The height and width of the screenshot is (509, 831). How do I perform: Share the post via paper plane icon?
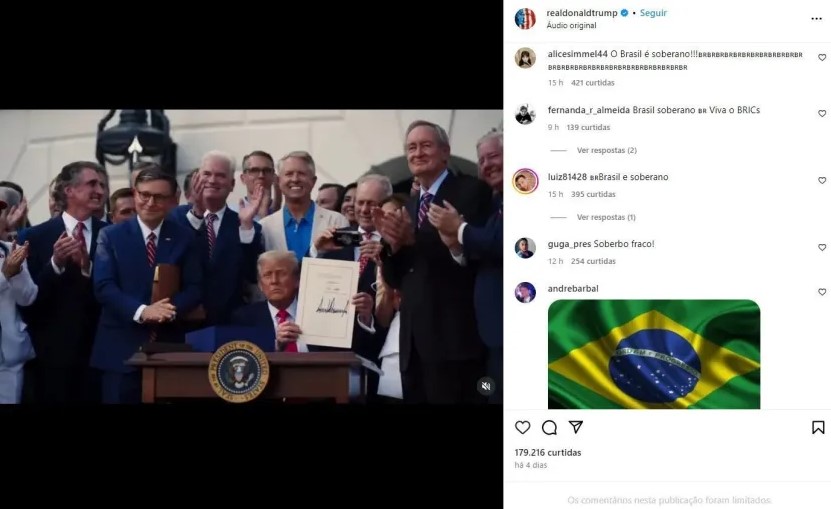(576, 427)
